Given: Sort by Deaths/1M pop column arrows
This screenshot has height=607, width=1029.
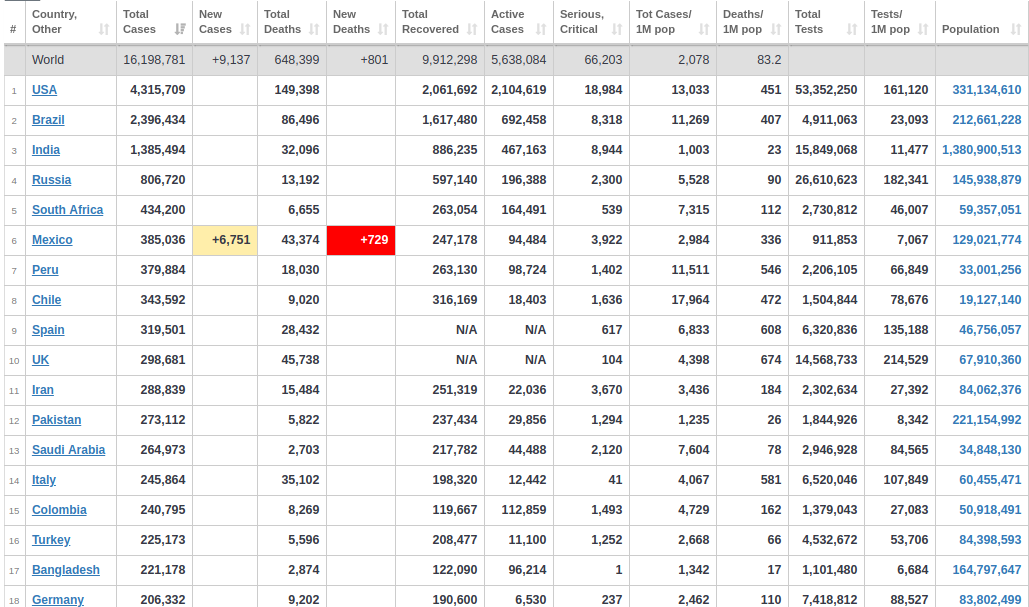Looking at the screenshot, I should (776, 30).
